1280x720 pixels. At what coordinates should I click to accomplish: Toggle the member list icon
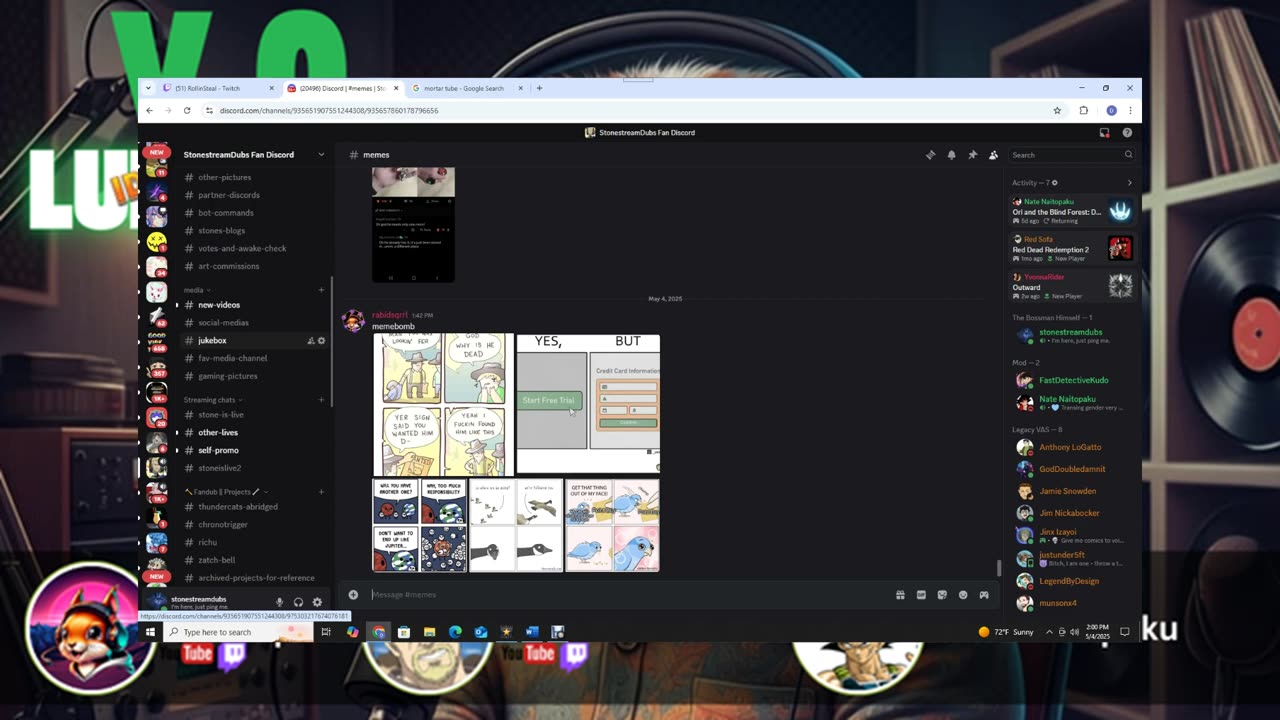point(993,155)
